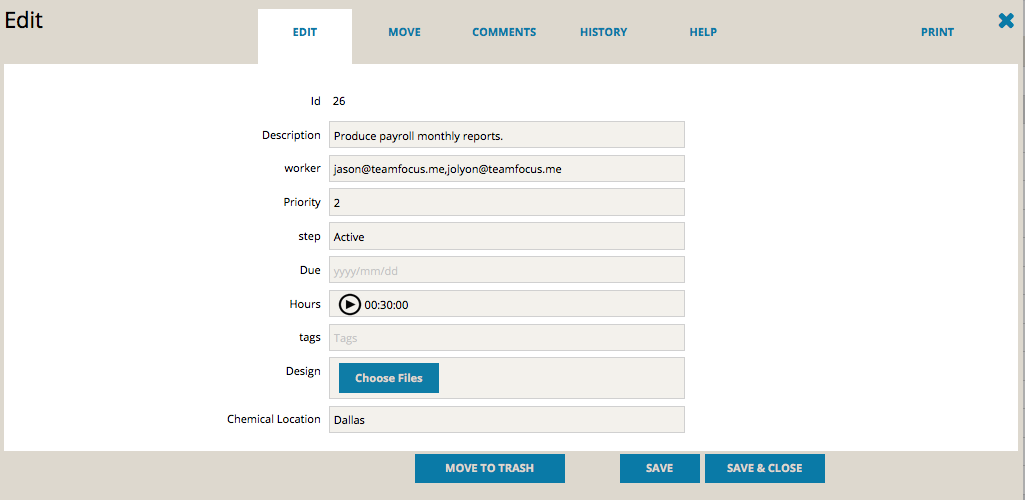This screenshot has height=500, width=1025.
Task: Click the Hours value 00:30:00
Action: [x=386, y=305]
